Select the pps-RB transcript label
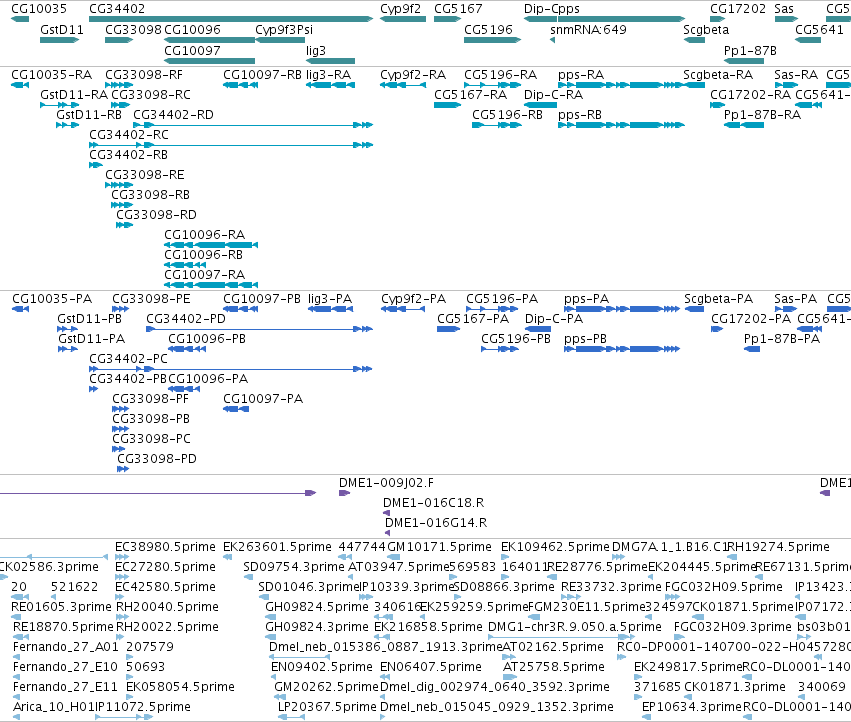This screenshot has width=851, height=722. tap(580, 115)
